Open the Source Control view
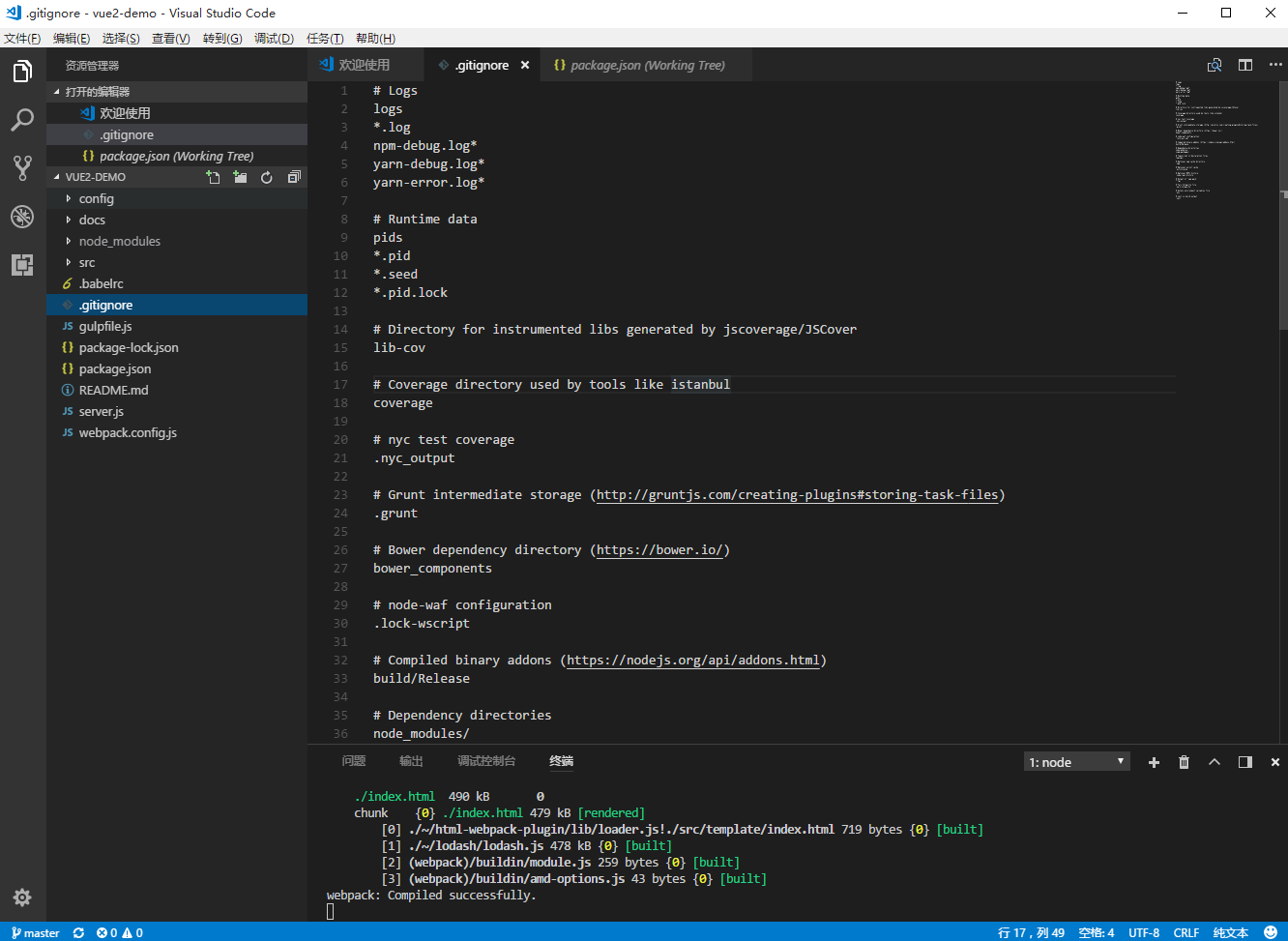1288x941 pixels. tap(22, 168)
